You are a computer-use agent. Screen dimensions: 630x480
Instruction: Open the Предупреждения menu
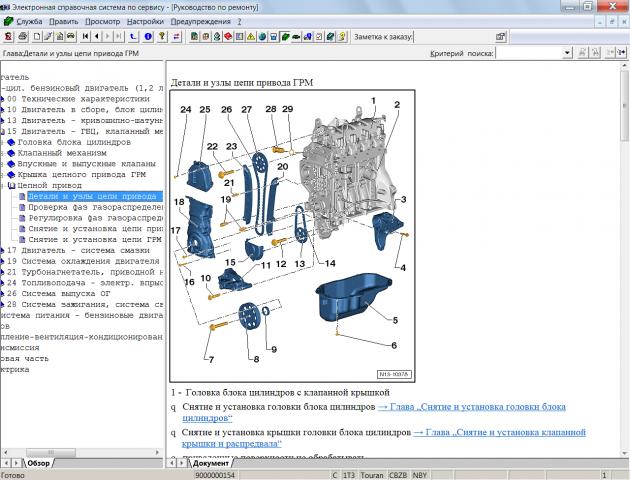[x=200, y=22]
